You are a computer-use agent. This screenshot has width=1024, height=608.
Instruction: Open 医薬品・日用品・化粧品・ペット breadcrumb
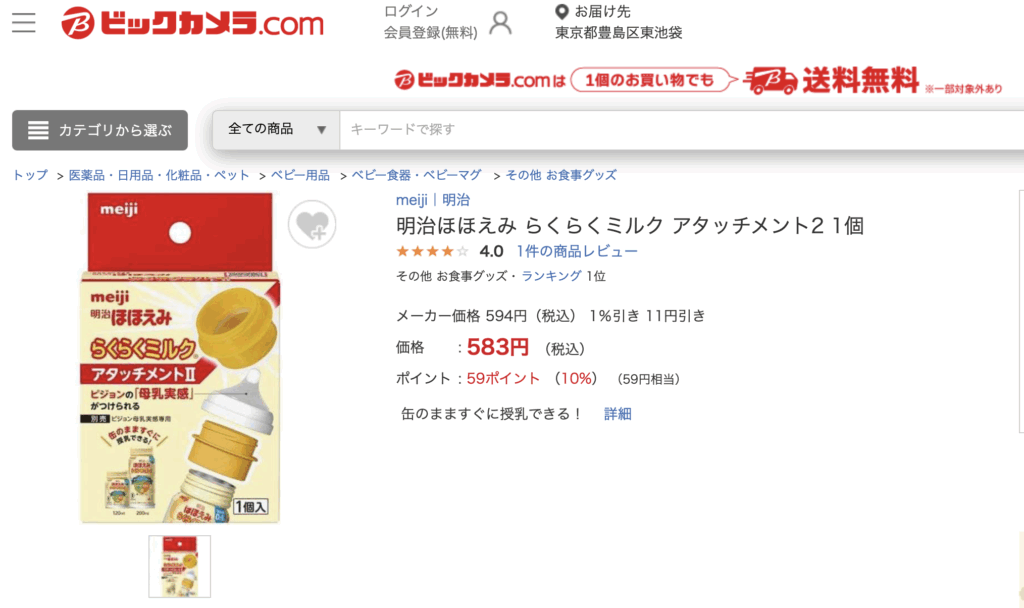[159, 175]
